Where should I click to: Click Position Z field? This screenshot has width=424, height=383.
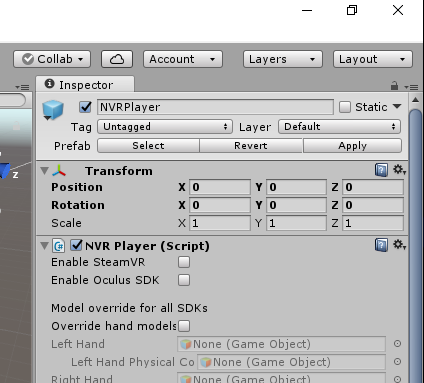point(373,187)
